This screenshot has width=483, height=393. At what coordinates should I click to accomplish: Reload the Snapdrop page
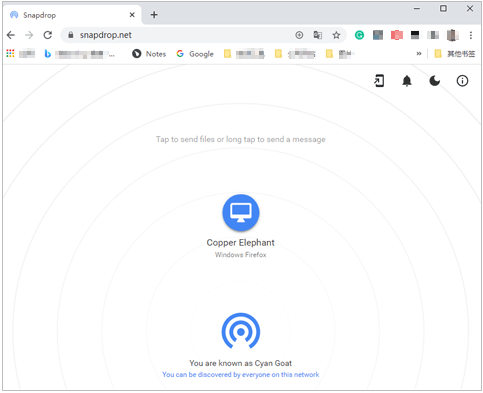[x=48, y=35]
